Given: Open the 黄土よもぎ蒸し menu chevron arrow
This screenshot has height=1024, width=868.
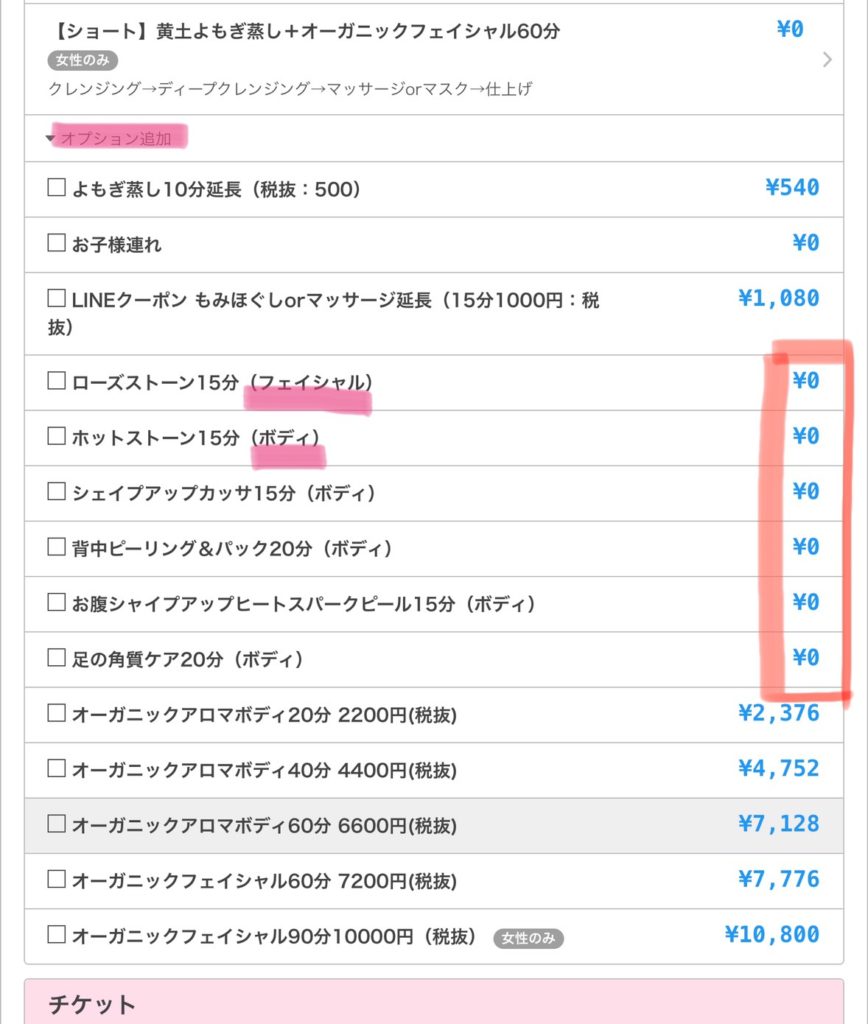Looking at the screenshot, I should [x=827, y=60].
